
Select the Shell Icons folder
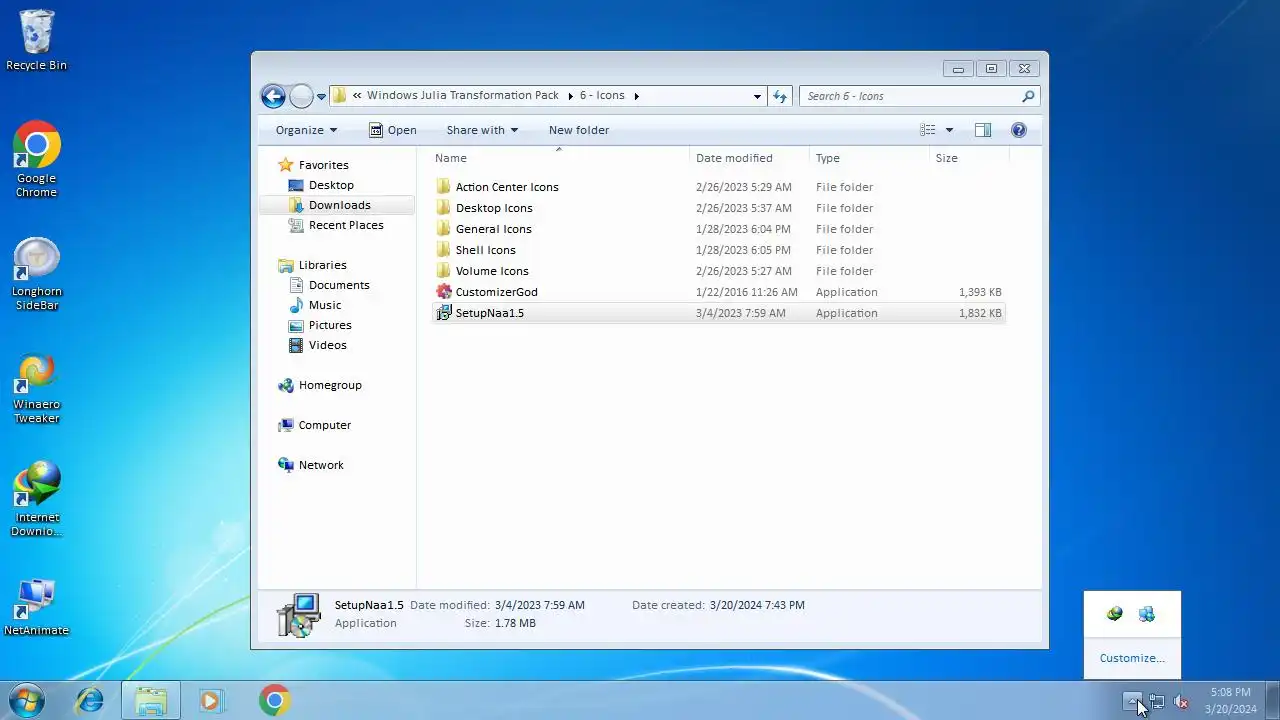click(485, 250)
